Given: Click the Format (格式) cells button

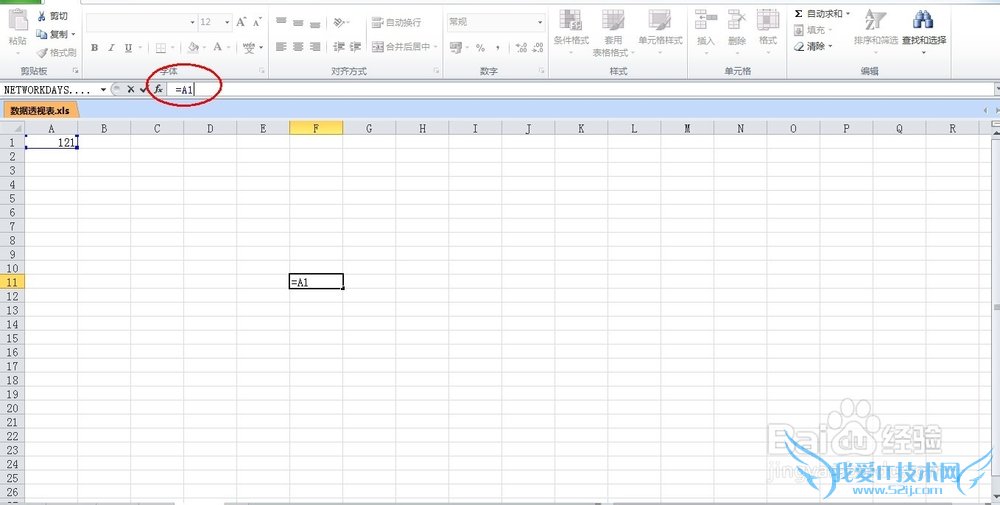Looking at the screenshot, I should pyautogui.click(x=768, y=31).
